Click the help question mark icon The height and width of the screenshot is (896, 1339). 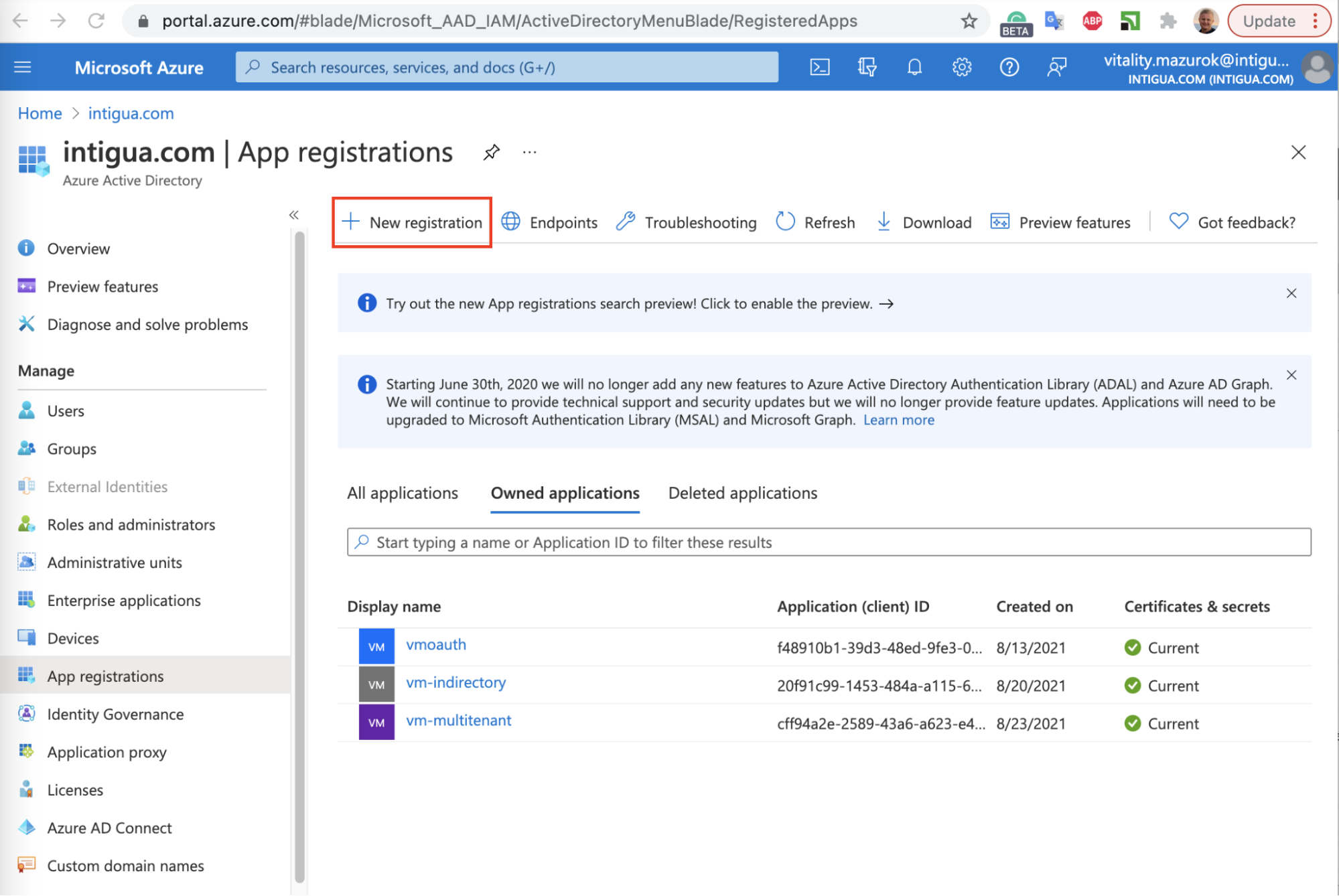click(x=1009, y=67)
